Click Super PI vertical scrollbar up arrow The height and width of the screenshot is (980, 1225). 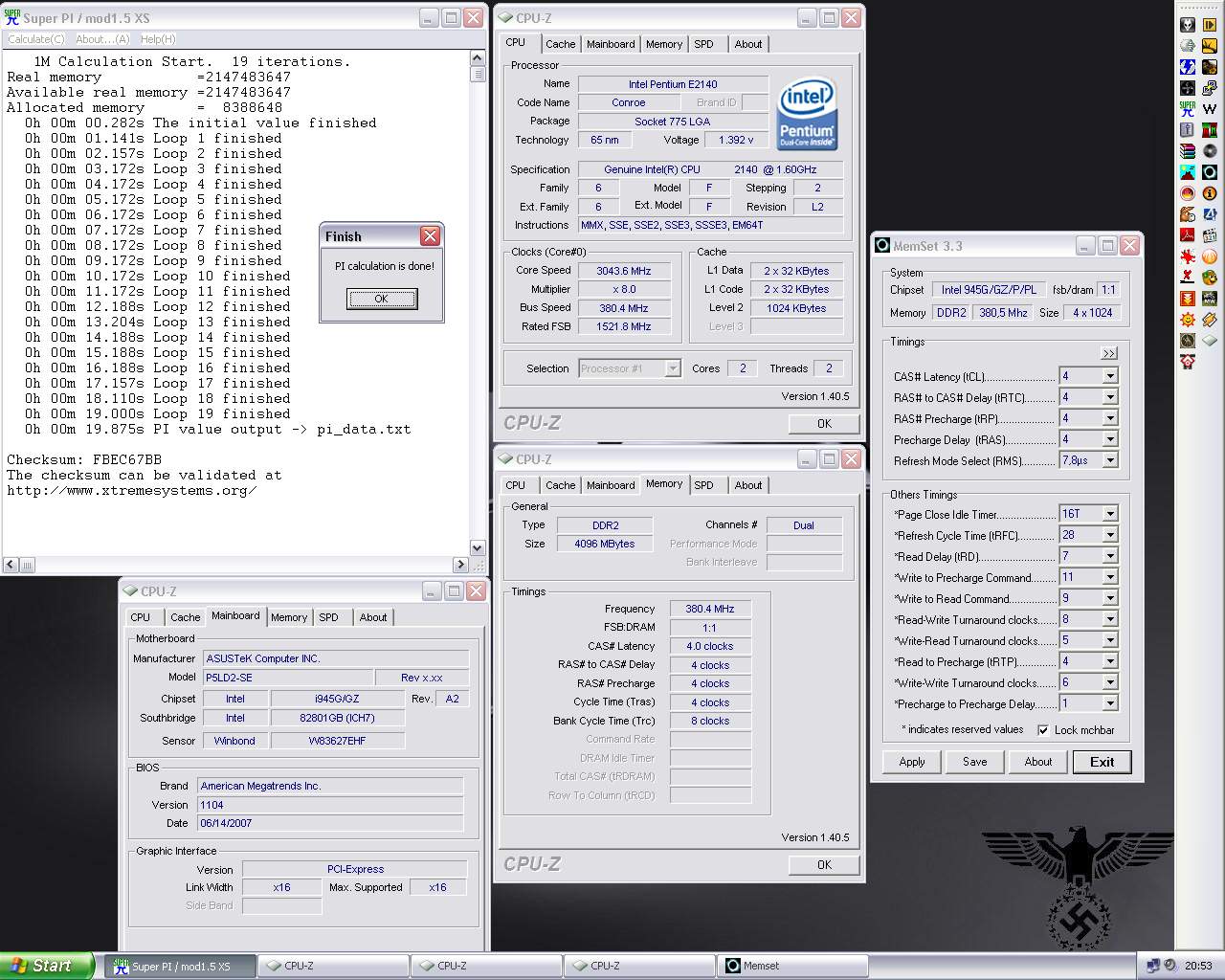click(478, 59)
